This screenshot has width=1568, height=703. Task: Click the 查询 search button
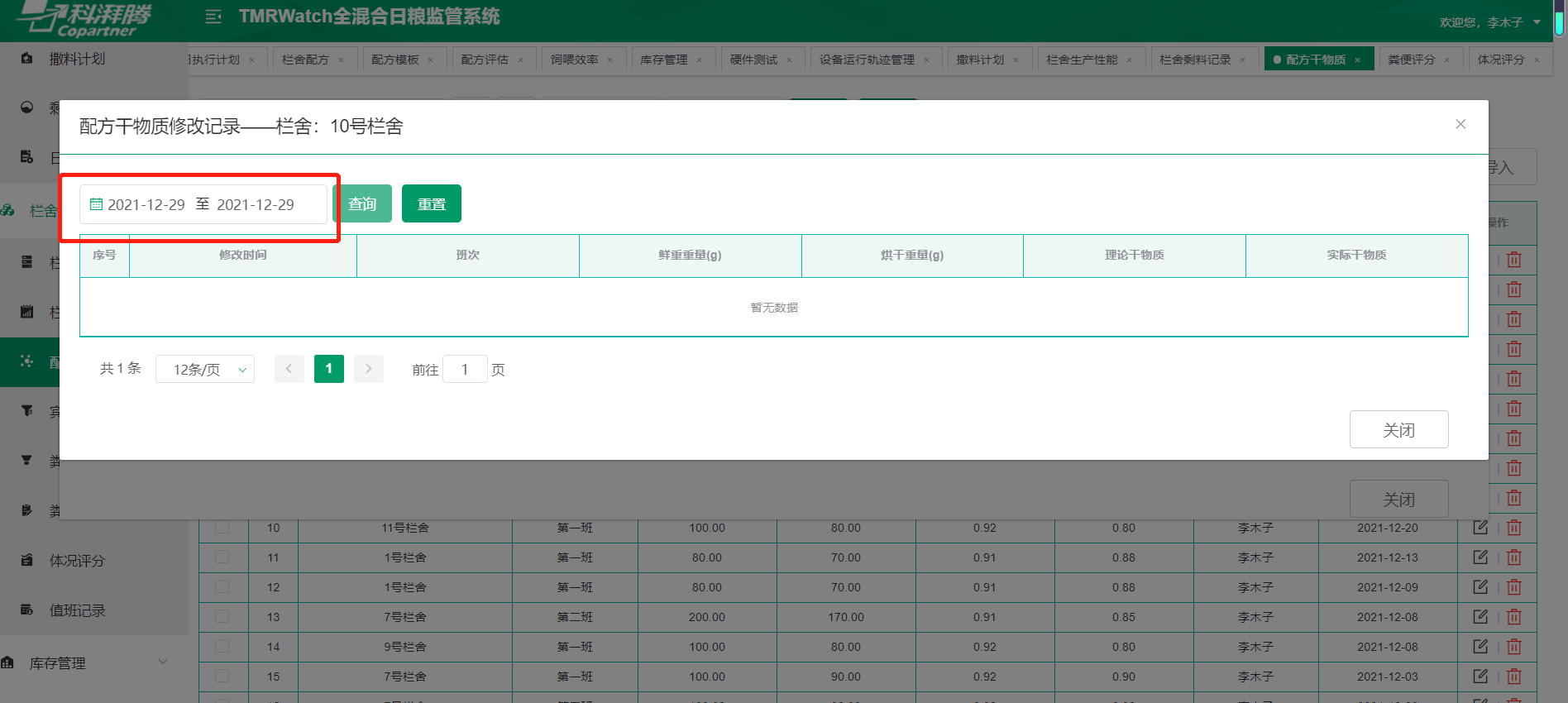362,204
